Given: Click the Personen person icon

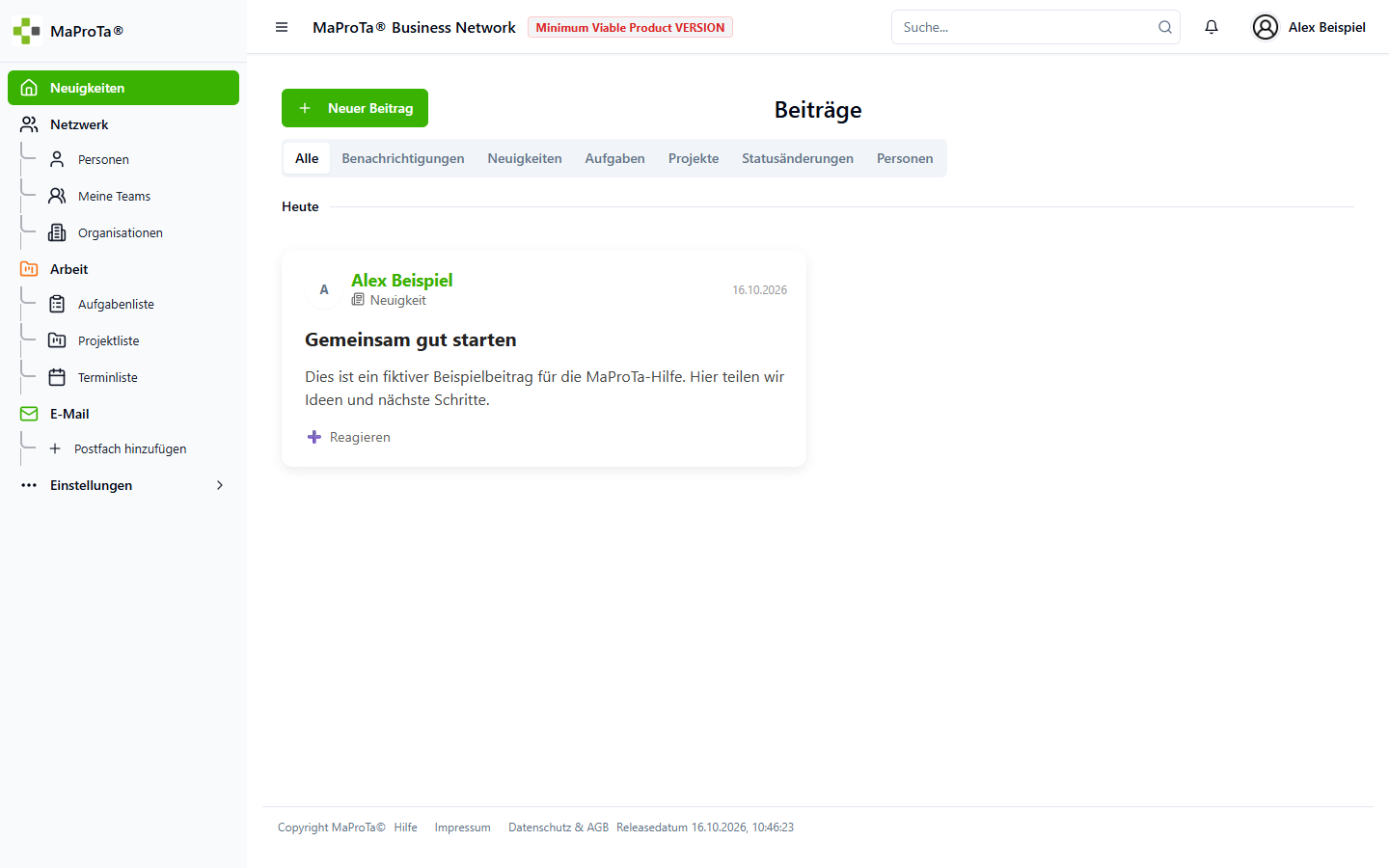Looking at the screenshot, I should point(57,159).
